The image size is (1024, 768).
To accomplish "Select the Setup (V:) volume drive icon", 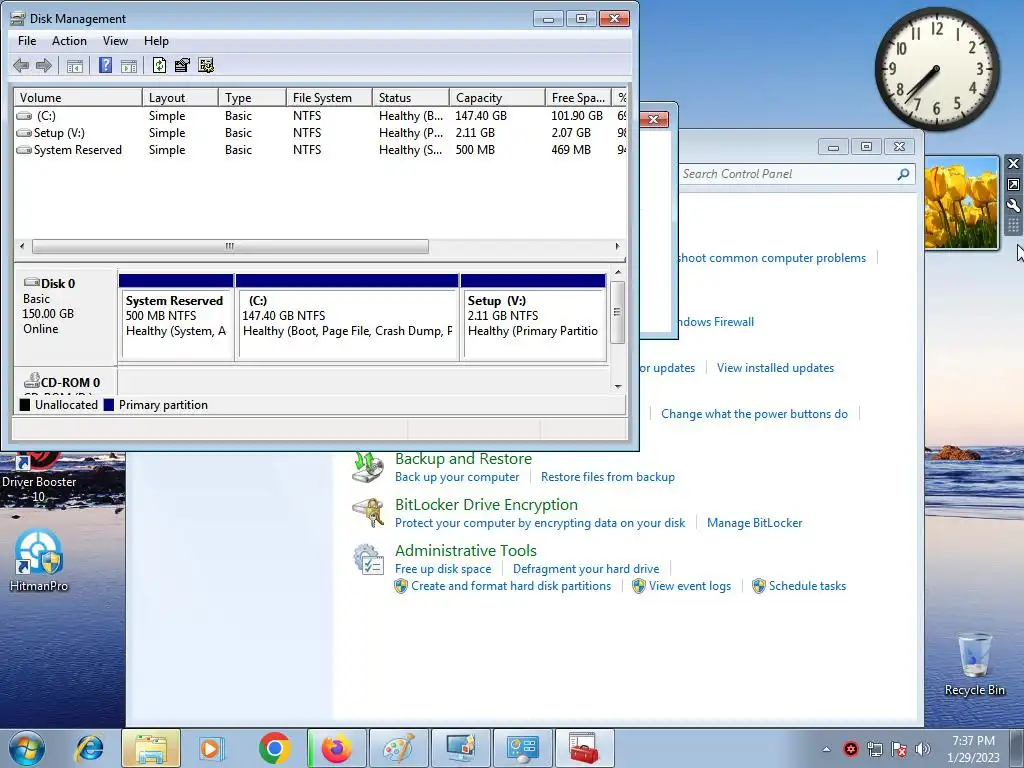I will 24,133.
